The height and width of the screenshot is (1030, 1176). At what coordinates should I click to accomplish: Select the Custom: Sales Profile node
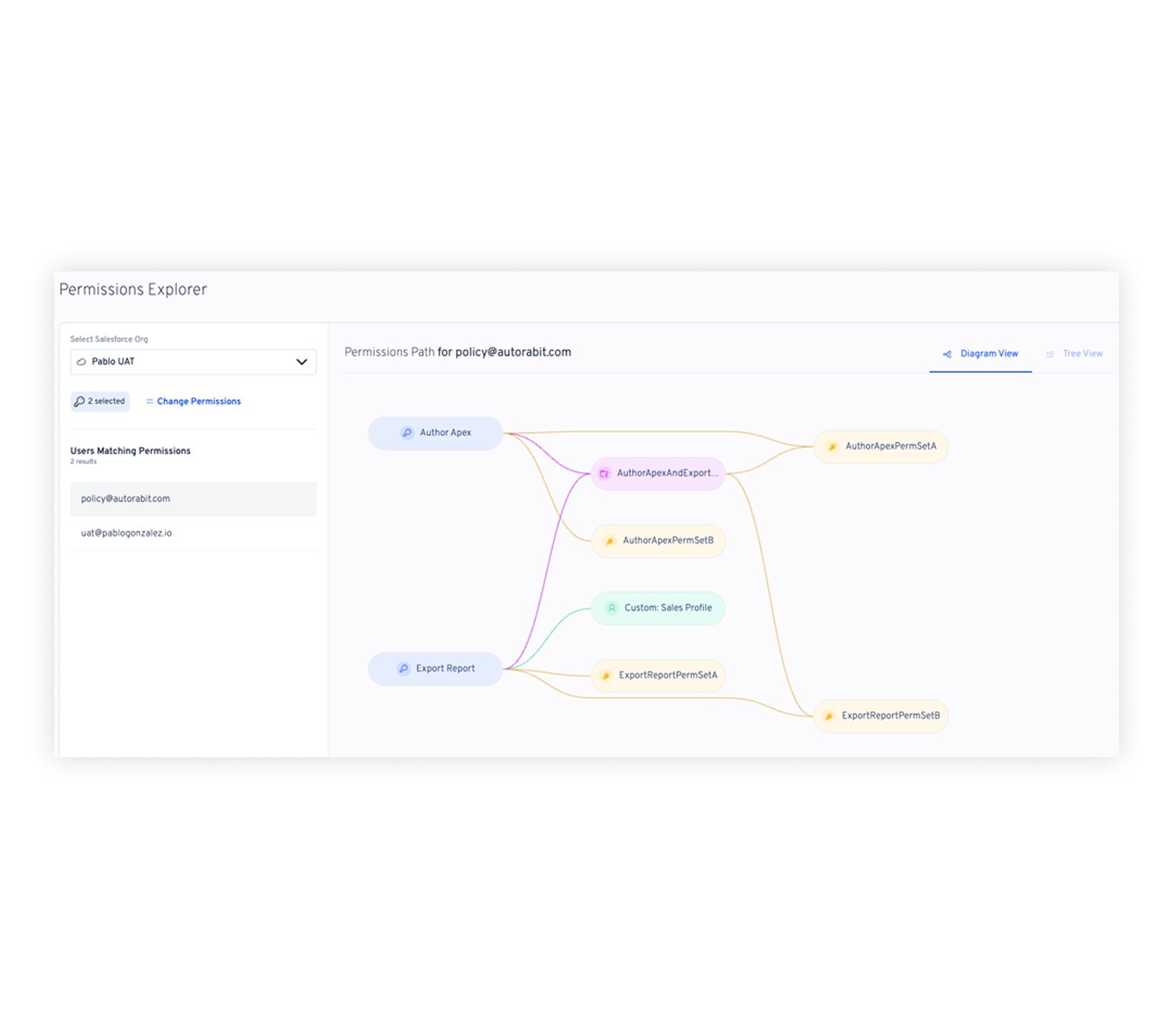666,608
